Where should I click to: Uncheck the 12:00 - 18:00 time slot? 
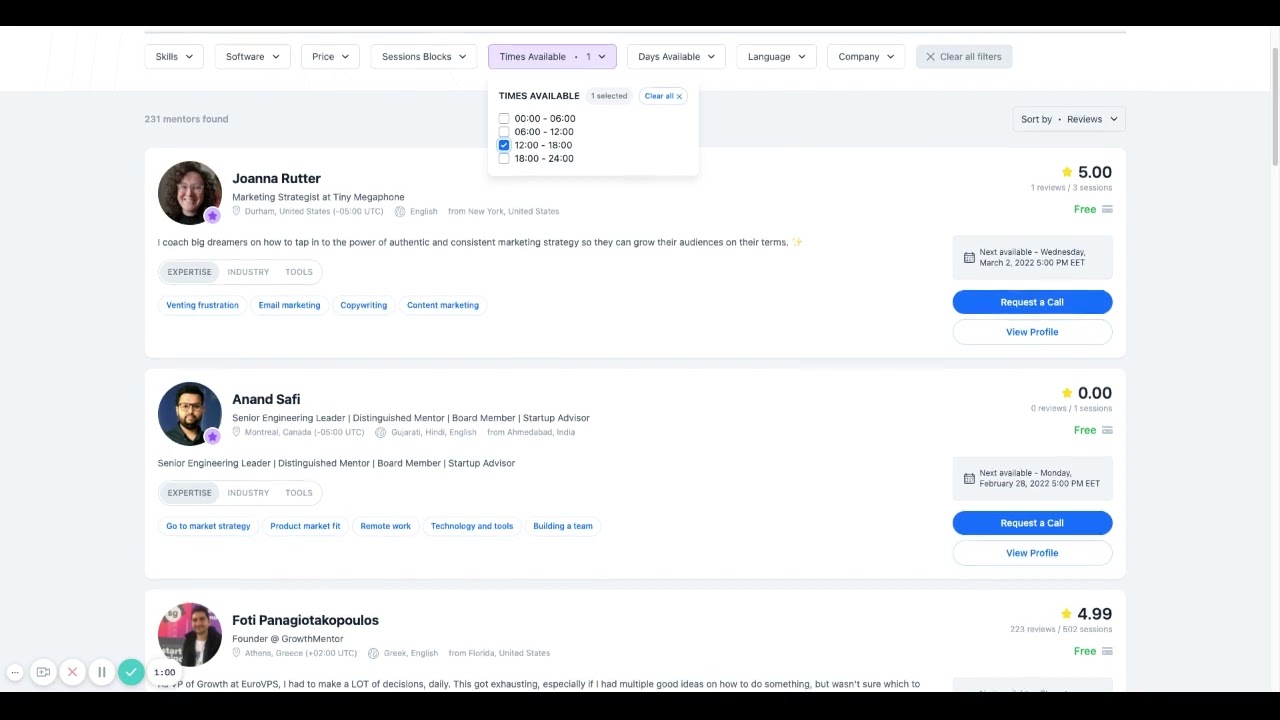504,145
